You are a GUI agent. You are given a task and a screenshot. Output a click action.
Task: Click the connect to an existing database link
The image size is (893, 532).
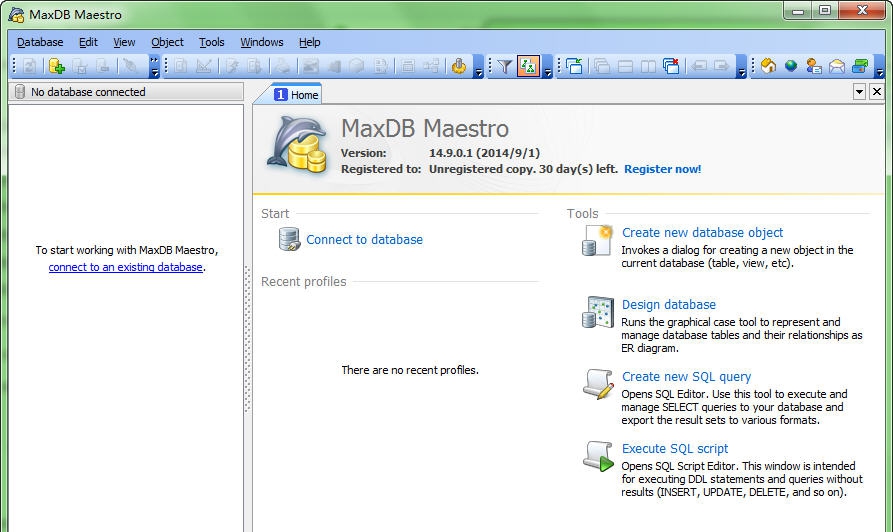point(125,267)
